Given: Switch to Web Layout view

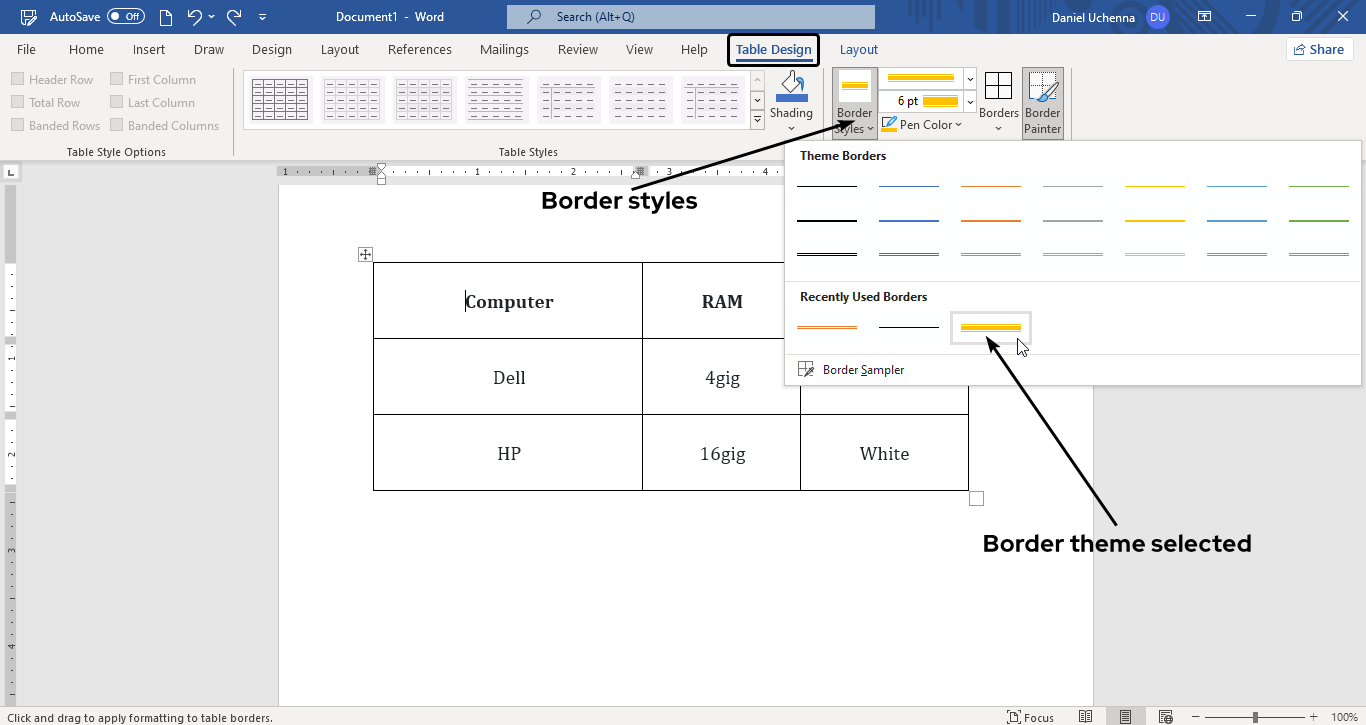Looking at the screenshot, I should pos(1165,716).
